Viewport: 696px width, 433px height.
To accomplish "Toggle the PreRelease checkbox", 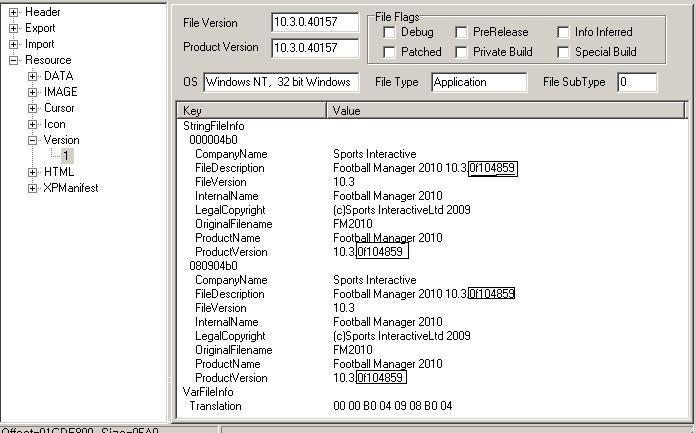I will (x=461, y=33).
